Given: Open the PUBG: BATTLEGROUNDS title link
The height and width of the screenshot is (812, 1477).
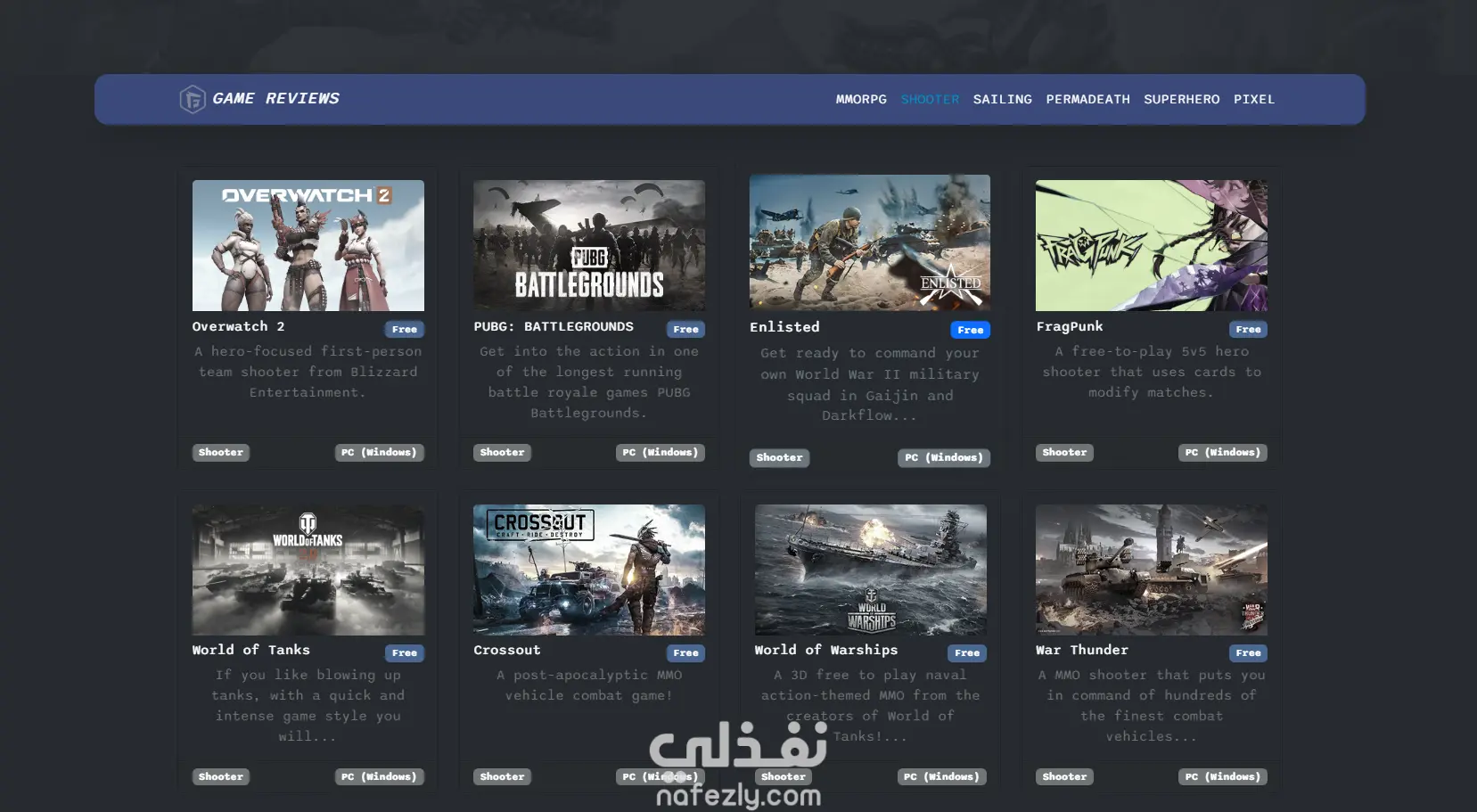Looking at the screenshot, I should 554,326.
